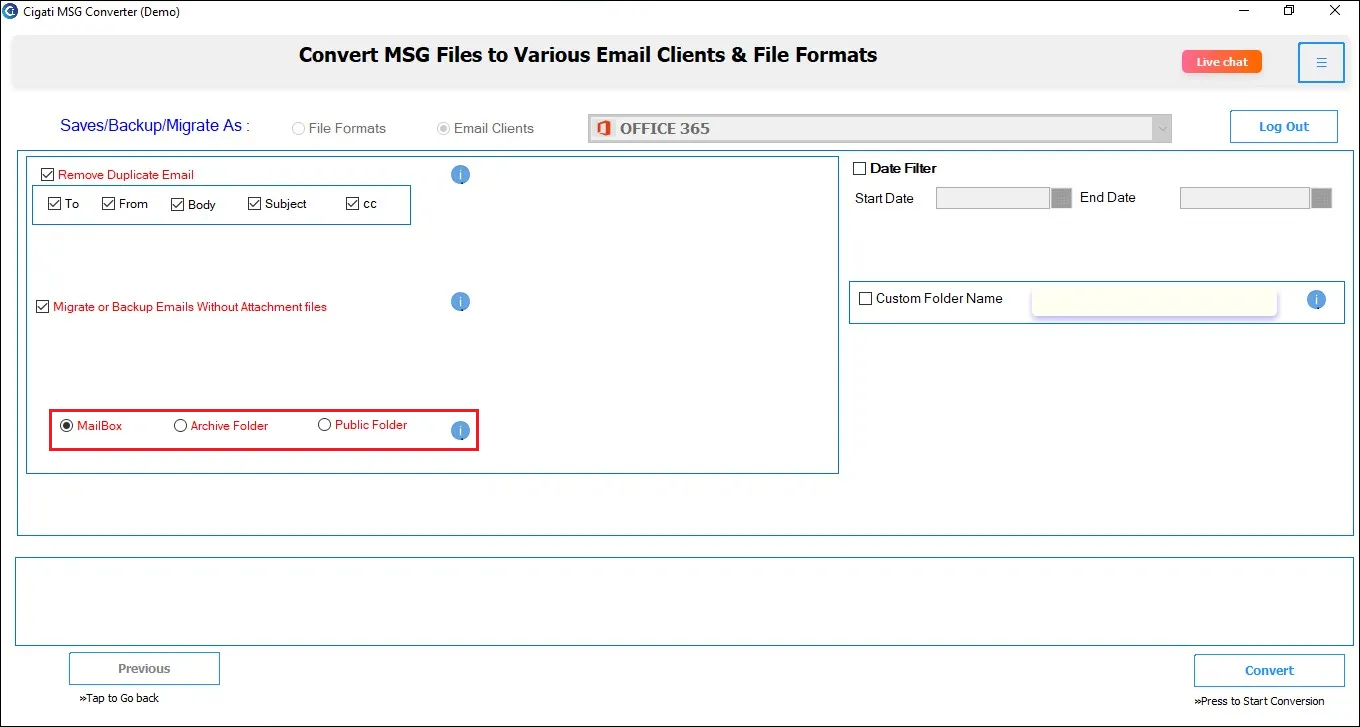The width and height of the screenshot is (1360, 727).
Task: Click the End Date label
Action: click(x=1108, y=198)
